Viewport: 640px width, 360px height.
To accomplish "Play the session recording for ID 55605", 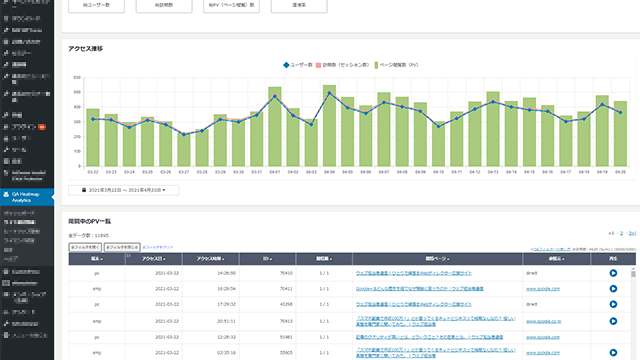I will click(613, 353).
